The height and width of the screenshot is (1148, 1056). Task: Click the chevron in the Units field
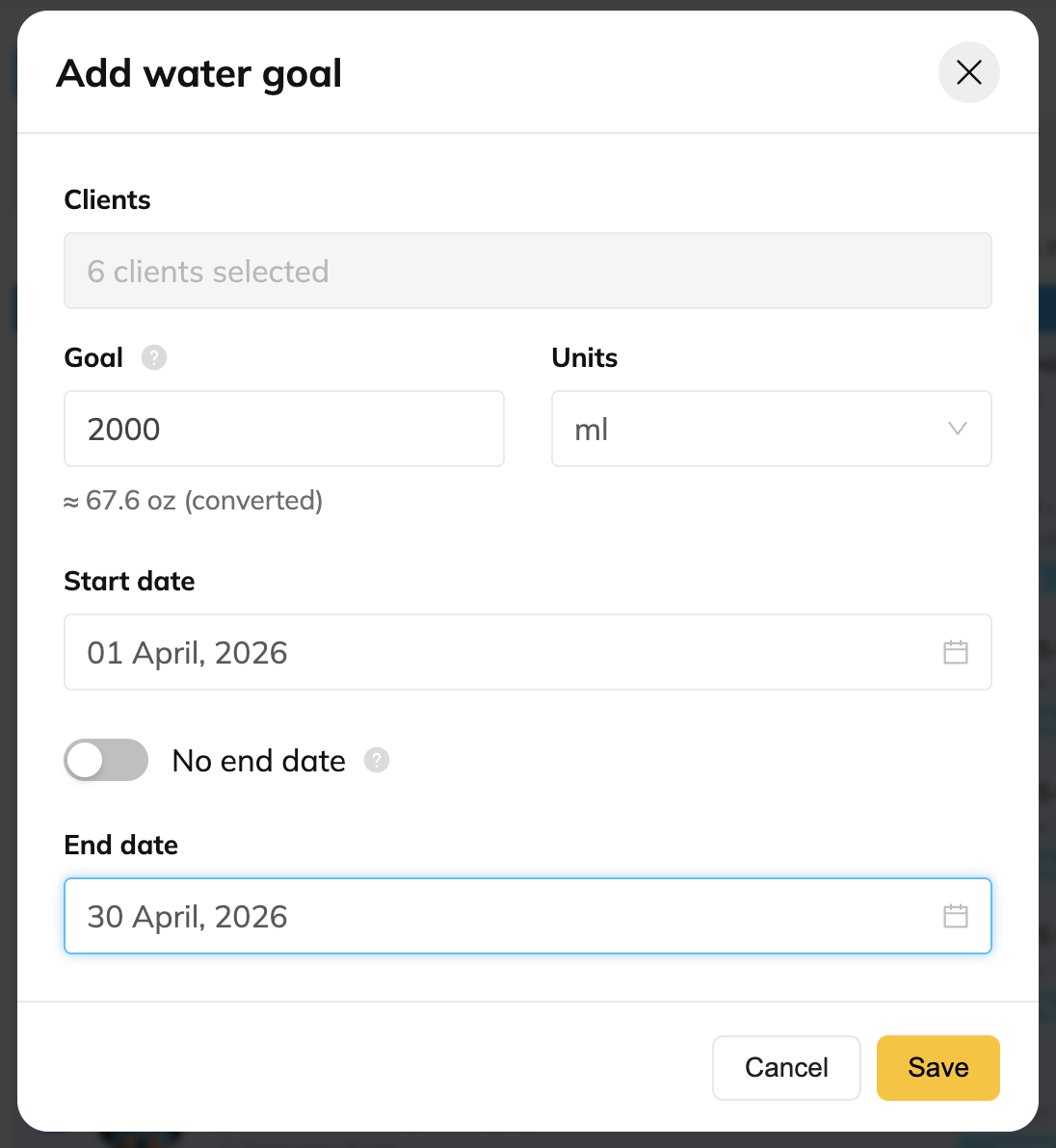tap(957, 429)
